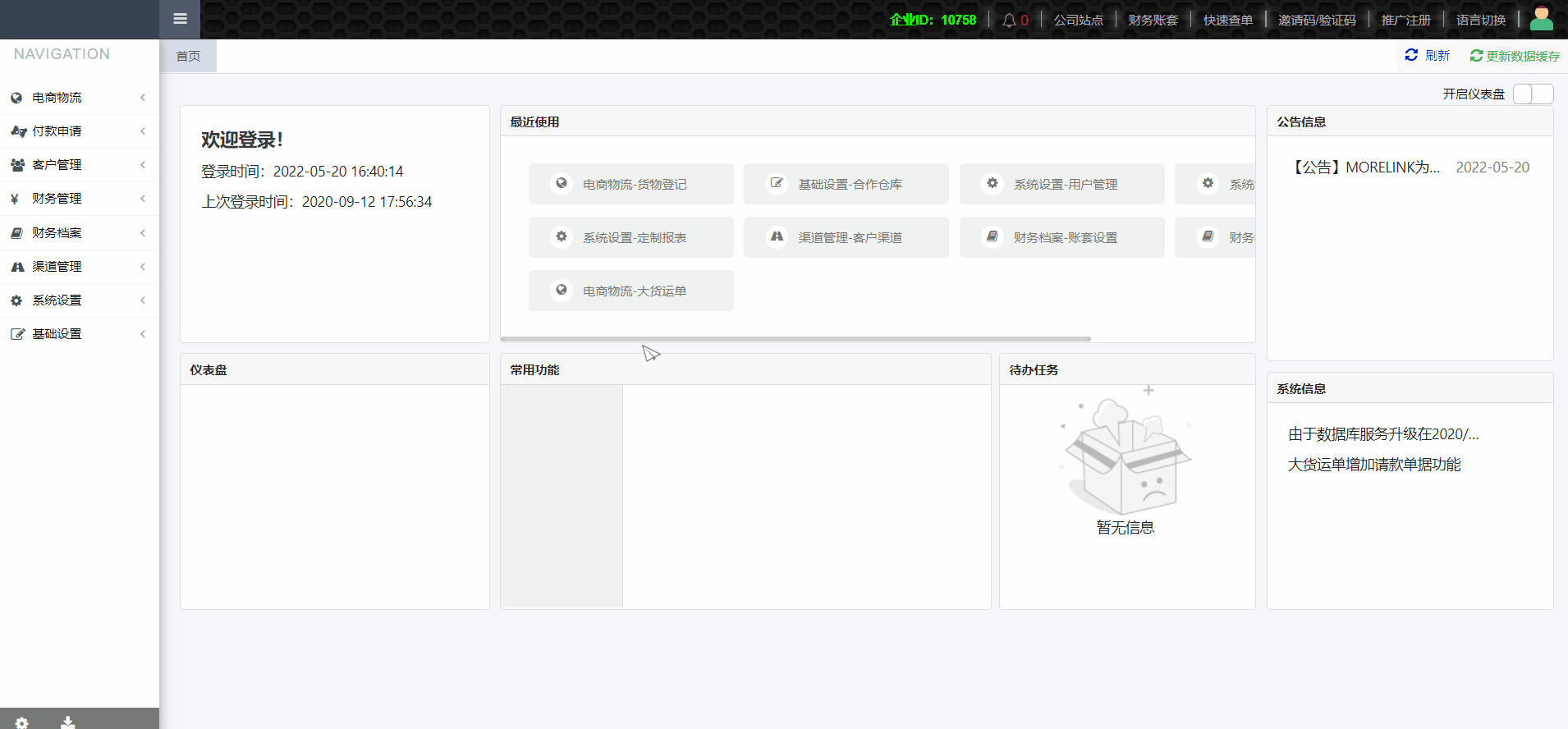1568x729 pixels.
Task: Open the 基础设置-合作仓库 shortcut label
Action: pos(850,185)
